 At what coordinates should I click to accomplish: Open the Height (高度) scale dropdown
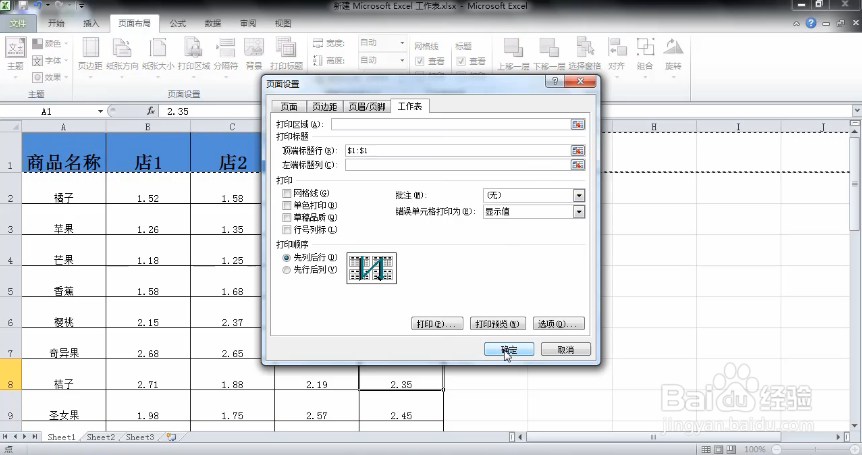click(x=402, y=60)
